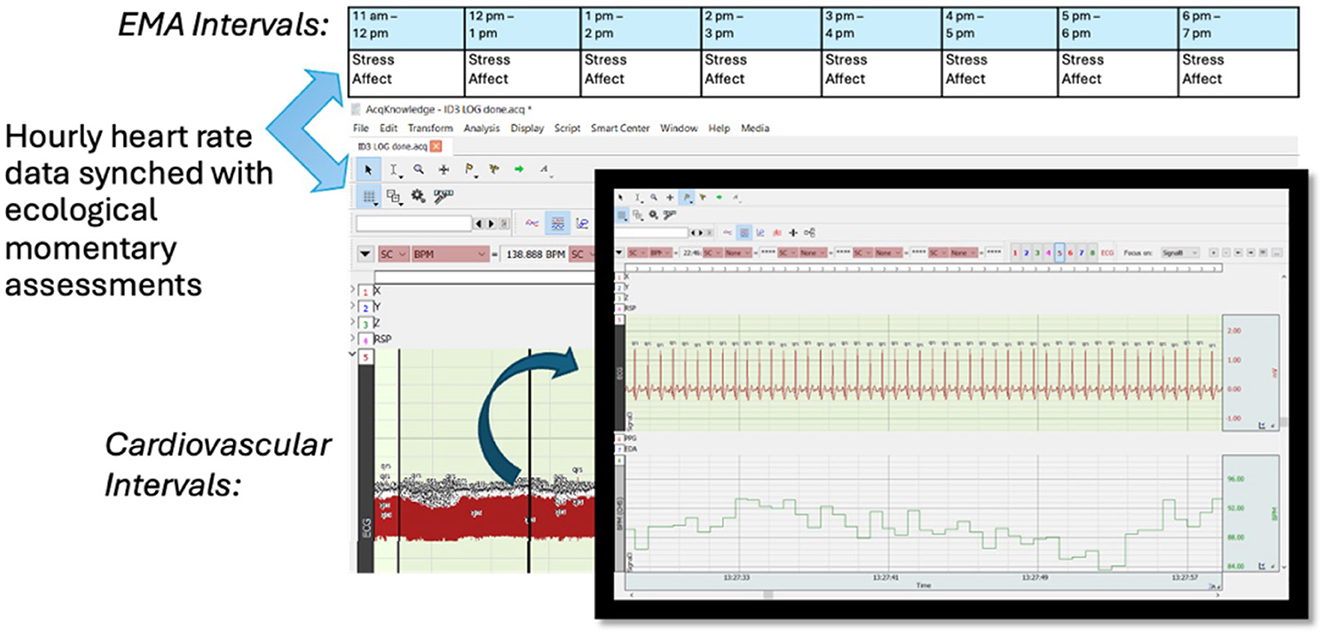Click the black plus icon in front window chart toolbar

[793, 233]
